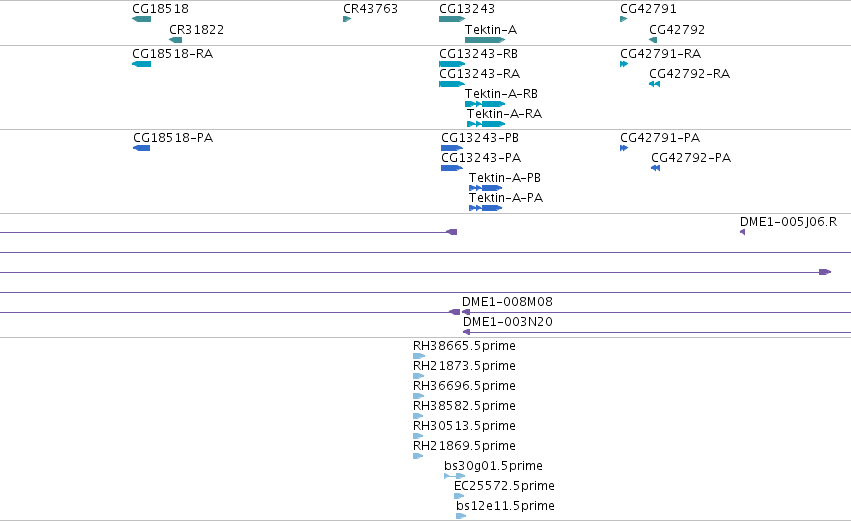Click the CG18518-PA protein glyph
The image size is (851, 521).
[142, 148]
